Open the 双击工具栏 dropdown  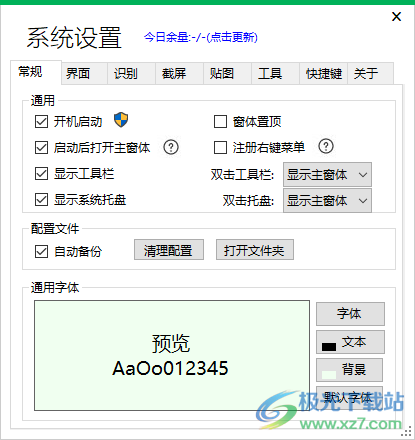click(x=327, y=174)
